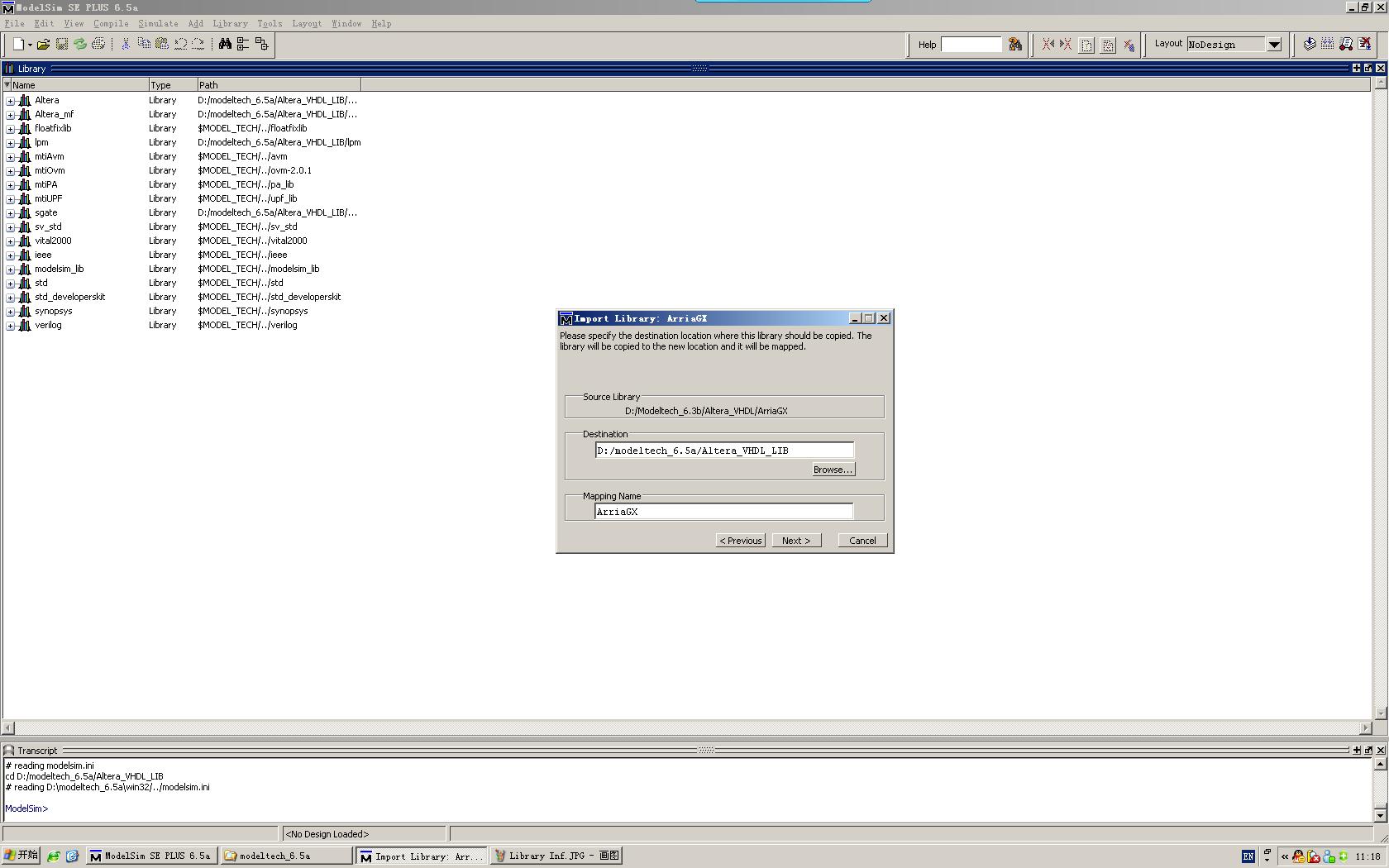1389x868 pixels.
Task: Click the Copy toolbar icon
Action: pyautogui.click(x=144, y=44)
